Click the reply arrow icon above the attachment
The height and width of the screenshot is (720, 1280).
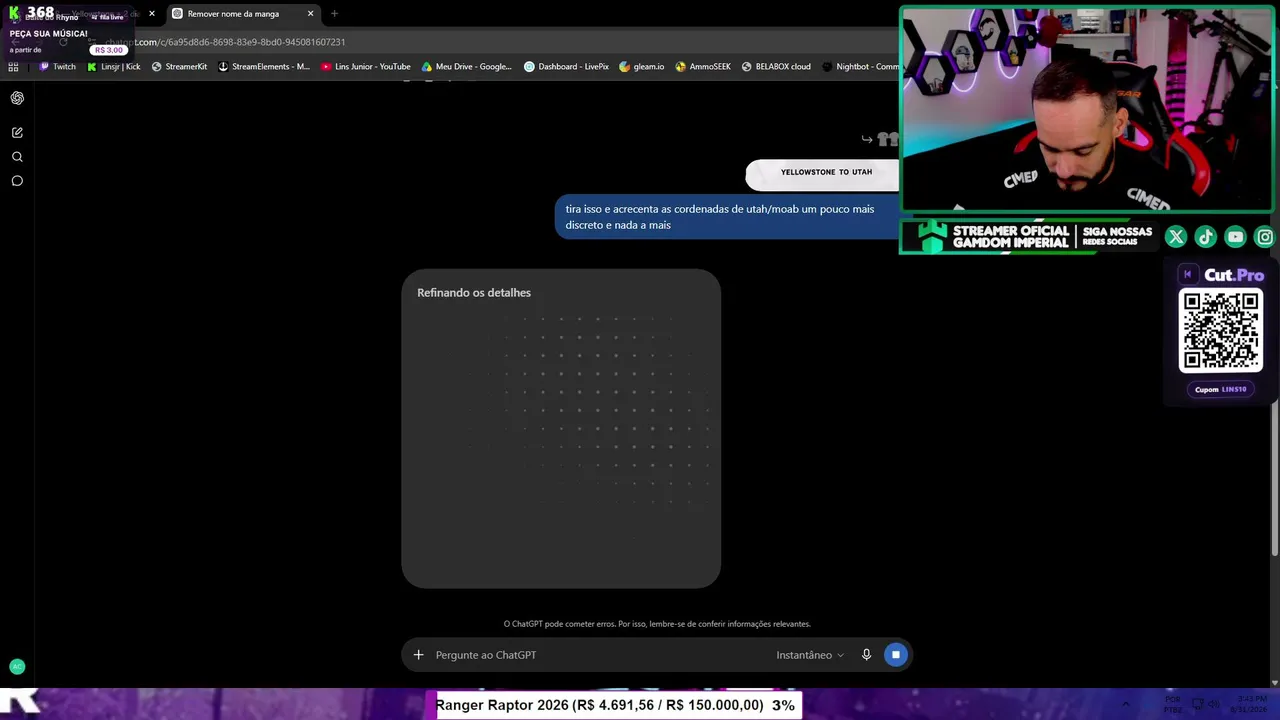(867, 139)
